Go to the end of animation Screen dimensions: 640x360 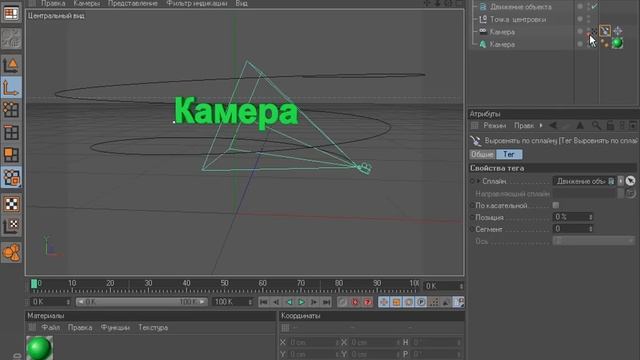point(327,302)
